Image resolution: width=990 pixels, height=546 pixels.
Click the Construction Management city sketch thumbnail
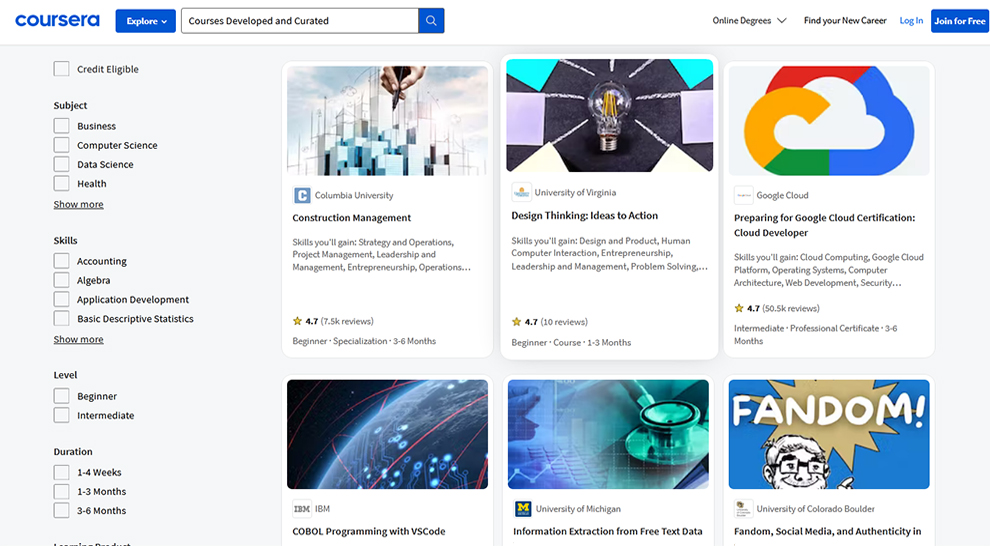coord(387,121)
